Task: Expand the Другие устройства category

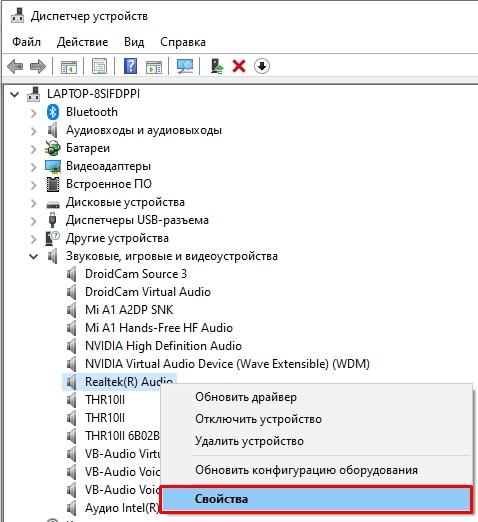Action: (34, 239)
